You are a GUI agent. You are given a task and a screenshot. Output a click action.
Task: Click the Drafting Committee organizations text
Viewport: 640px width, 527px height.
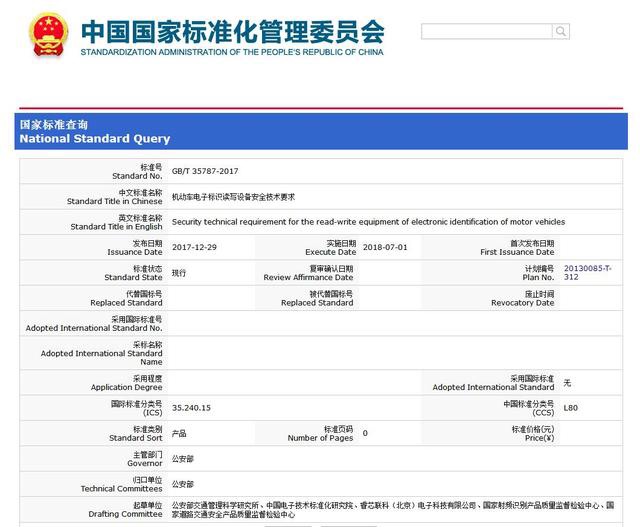tap(393, 510)
